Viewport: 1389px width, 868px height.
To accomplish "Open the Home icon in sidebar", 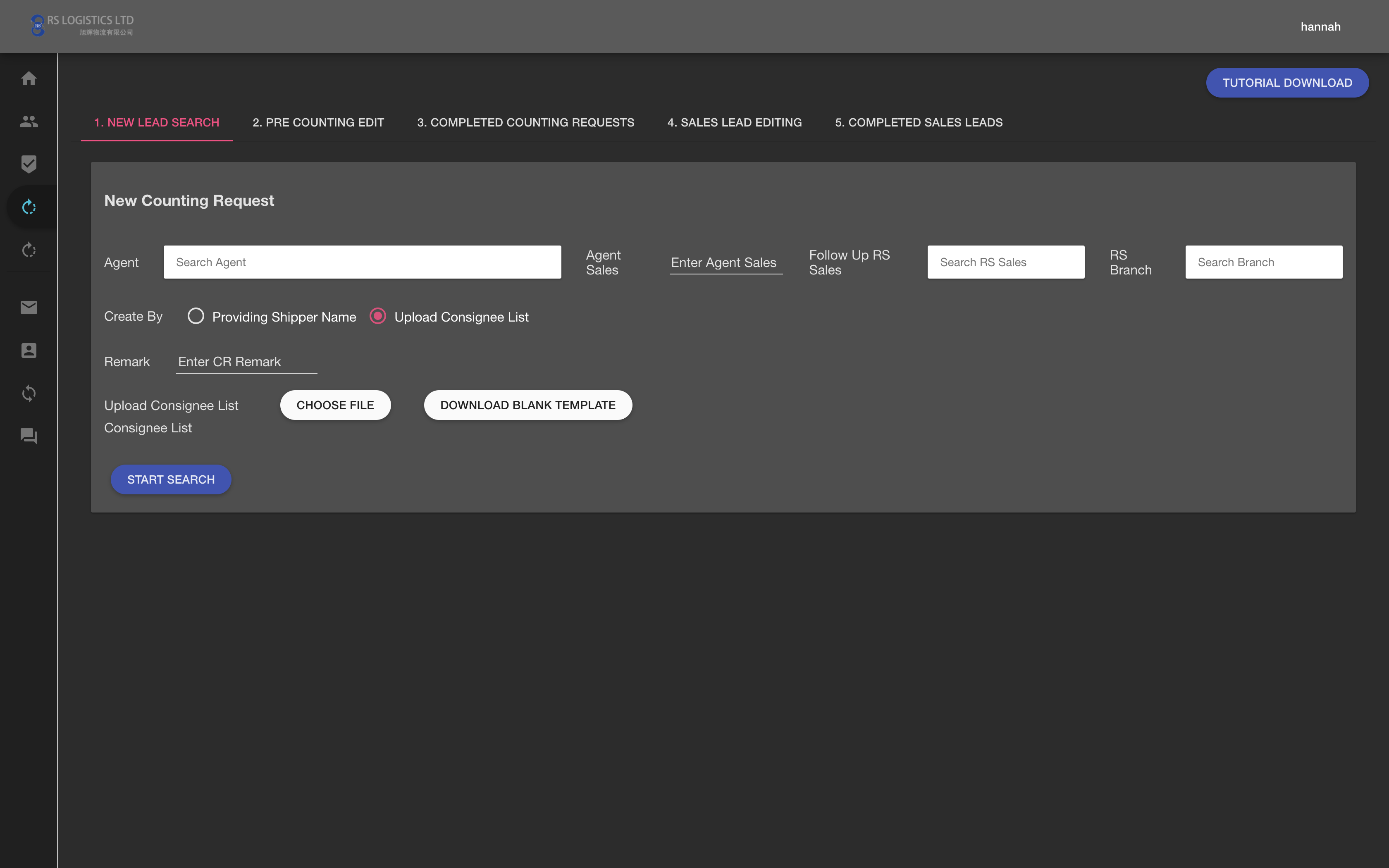I will [29, 79].
